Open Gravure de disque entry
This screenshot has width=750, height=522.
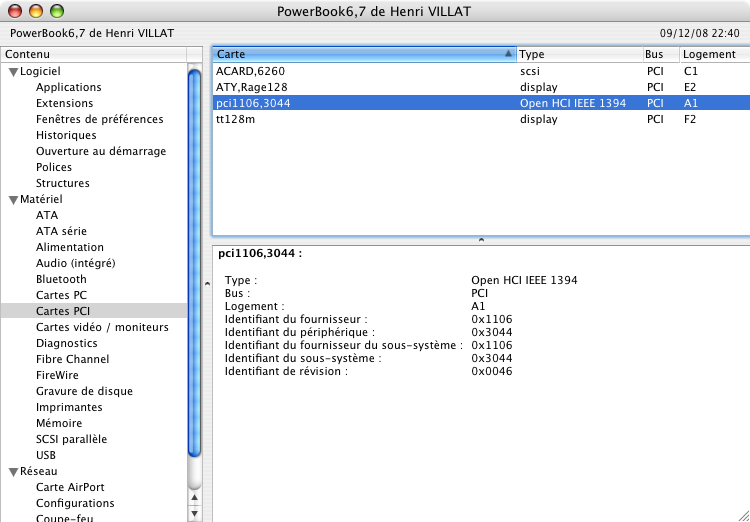point(84,391)
